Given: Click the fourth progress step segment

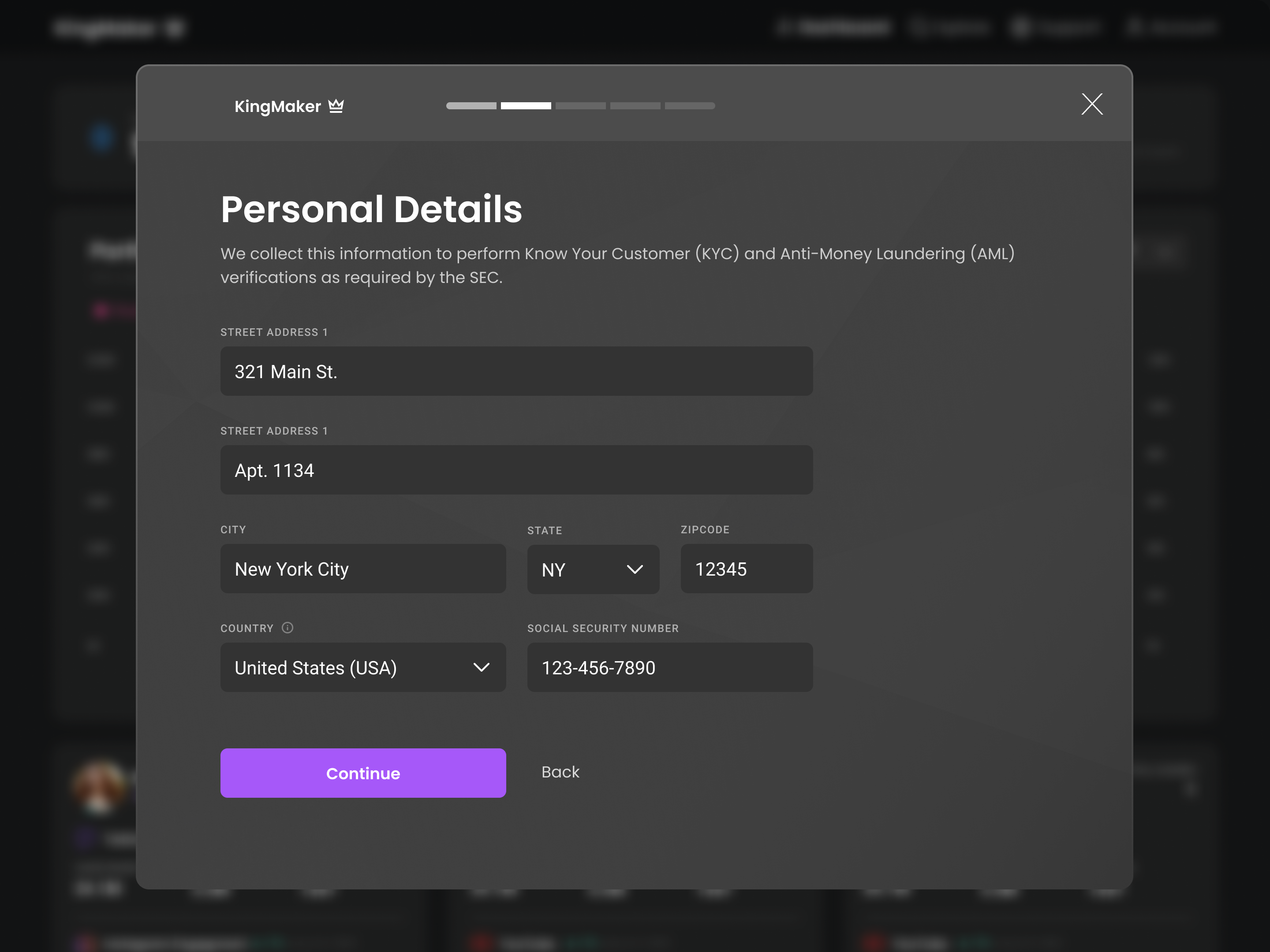Looking at the screenshot, I should coord(635,106).
